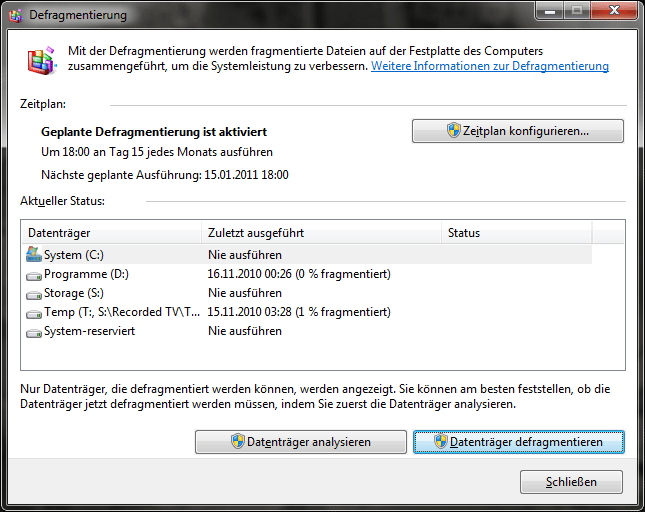The height and width of the screenshot is (512, 645).
Task: Click the Defragmentierung title bar icon
Action: coord(16,16)
